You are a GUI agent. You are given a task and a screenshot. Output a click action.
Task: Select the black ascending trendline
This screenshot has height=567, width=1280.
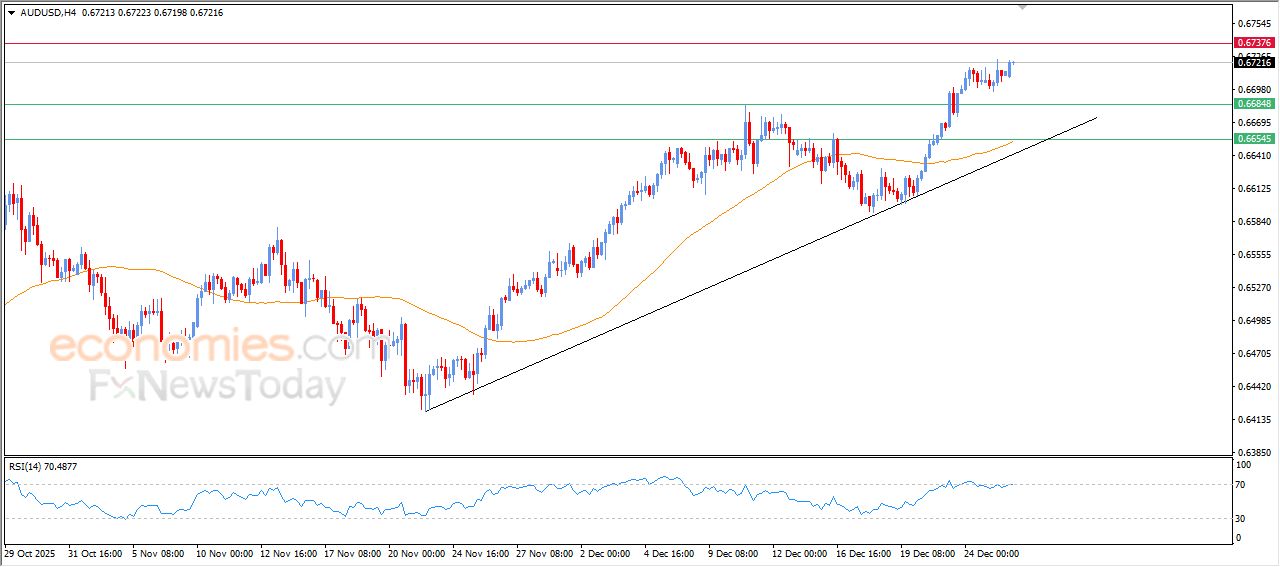click(700, 283)
